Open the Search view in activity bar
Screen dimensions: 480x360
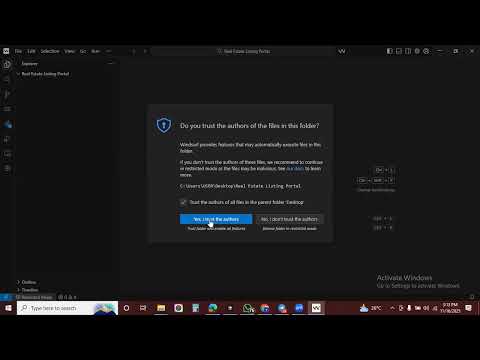tap(7, 79)
